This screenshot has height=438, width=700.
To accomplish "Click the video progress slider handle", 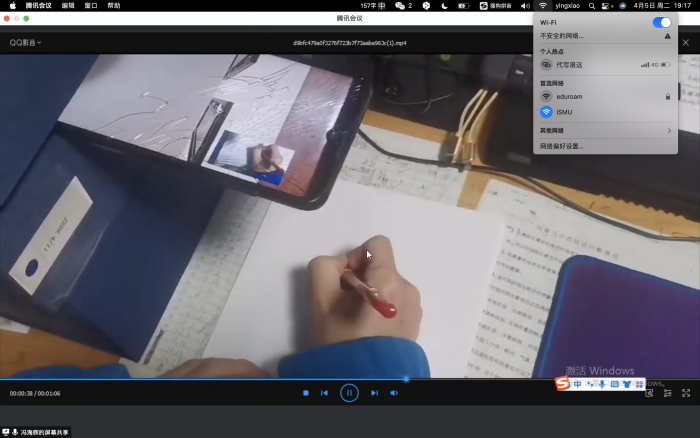I will pyautogui.click(x=406, y=379).
